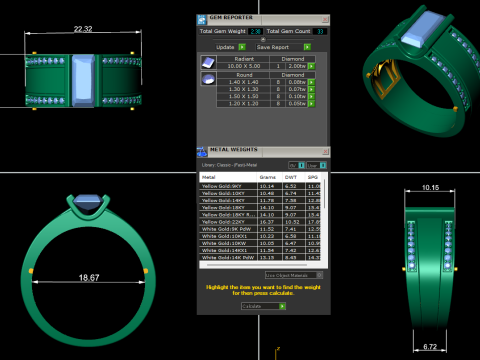Toggle the Use Object Materials option
The height and width of the screenshot is (360, 480).
point(319,275)
